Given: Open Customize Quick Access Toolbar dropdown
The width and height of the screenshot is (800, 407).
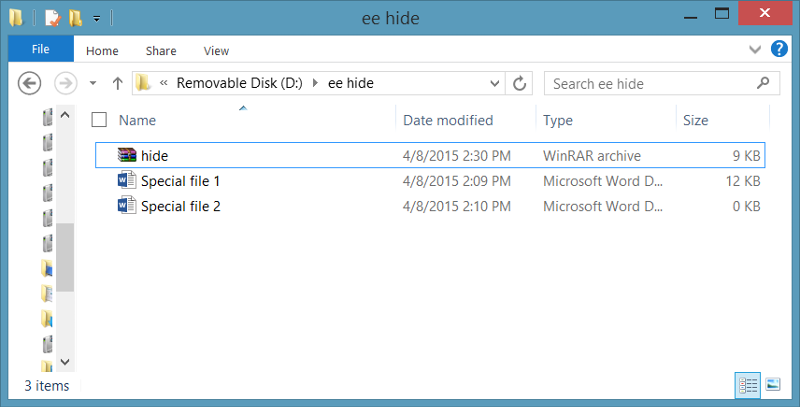Looking at the screenshot, I should coord(96,19).
